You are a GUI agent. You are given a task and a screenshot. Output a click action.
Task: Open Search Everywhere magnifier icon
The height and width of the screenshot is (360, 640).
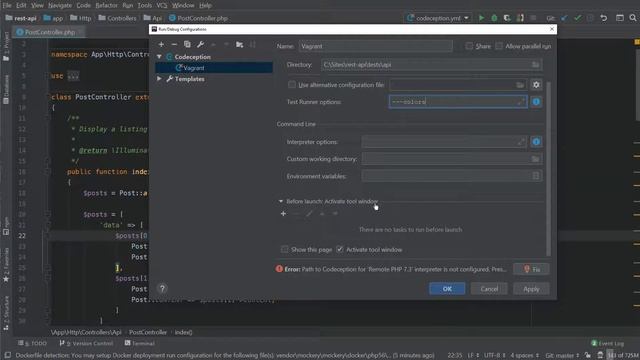click(633, 18)
